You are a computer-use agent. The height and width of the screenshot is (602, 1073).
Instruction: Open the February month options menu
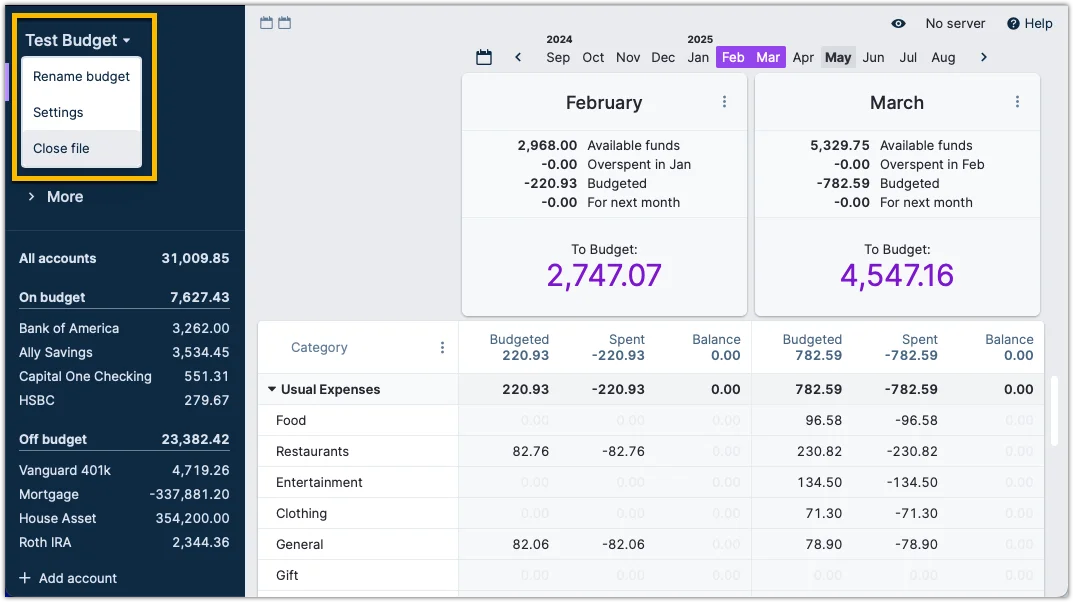(725, 102)
